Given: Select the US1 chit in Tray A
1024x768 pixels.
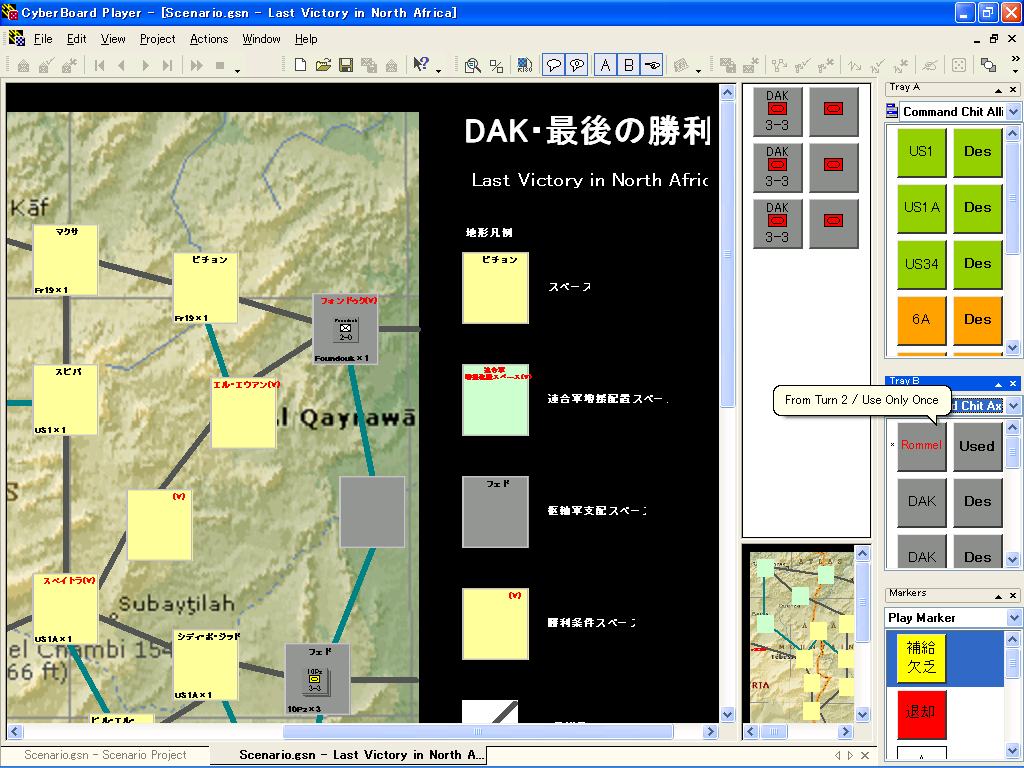Looking at the screenshot, I should tap(921, 152).
